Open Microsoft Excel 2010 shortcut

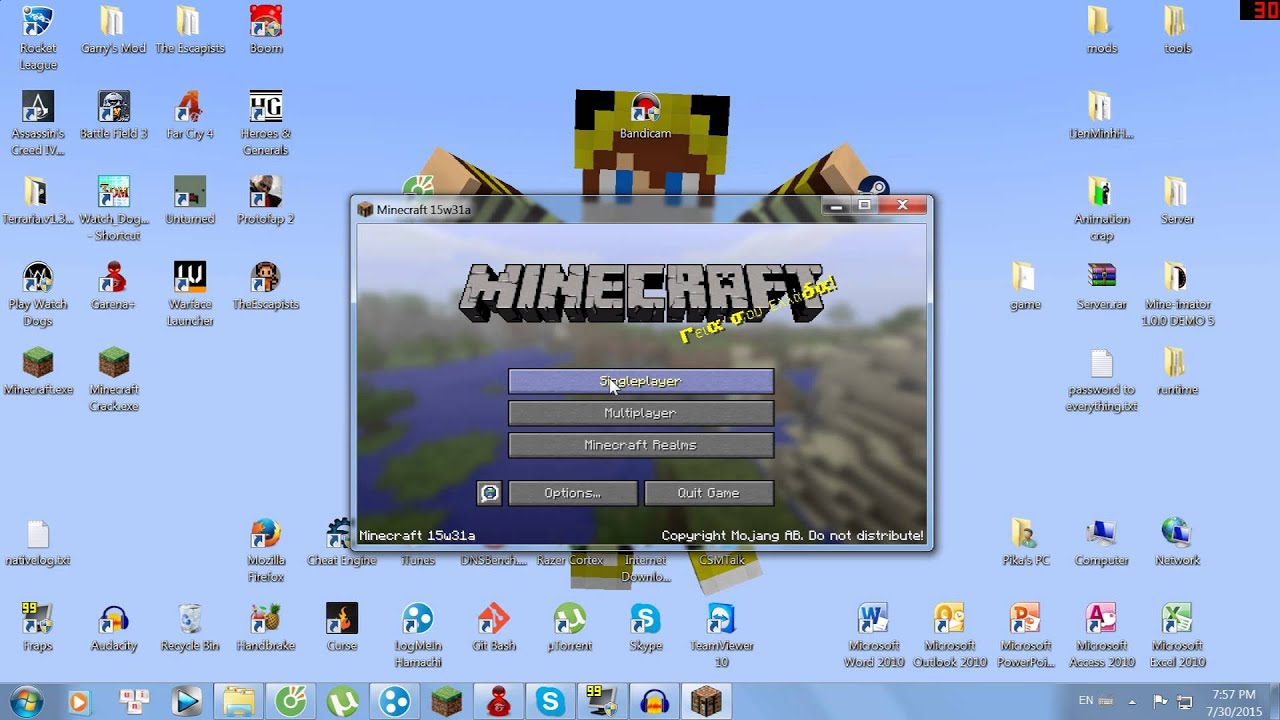coord(1177,635)
